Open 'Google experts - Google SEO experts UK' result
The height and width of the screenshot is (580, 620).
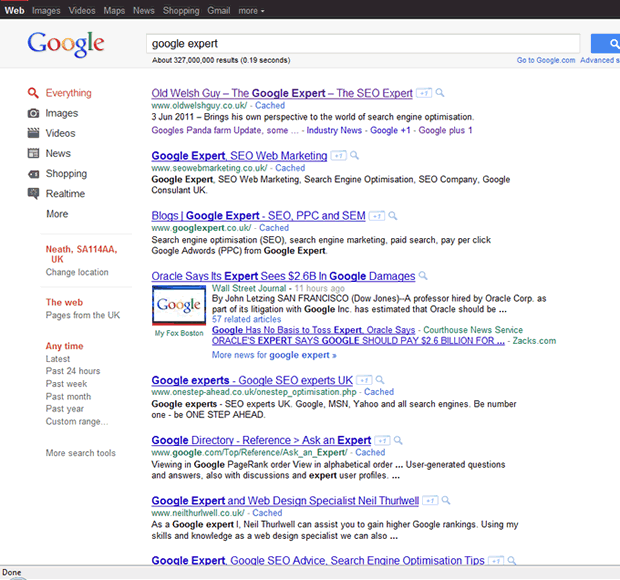(252, 380)
